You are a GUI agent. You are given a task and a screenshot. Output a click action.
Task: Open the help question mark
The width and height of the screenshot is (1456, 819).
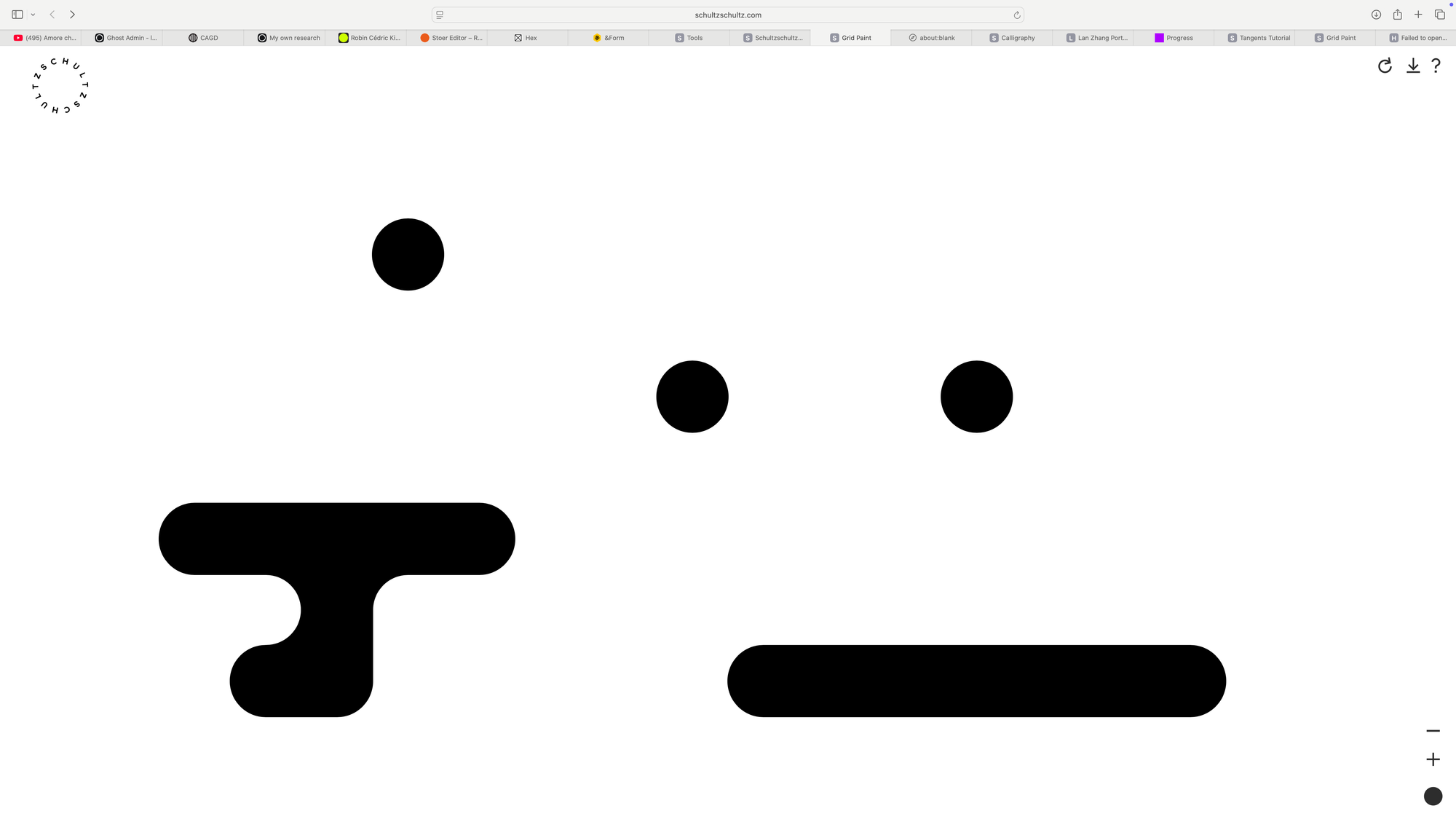pyautogui.click(x=1436, y=66)
